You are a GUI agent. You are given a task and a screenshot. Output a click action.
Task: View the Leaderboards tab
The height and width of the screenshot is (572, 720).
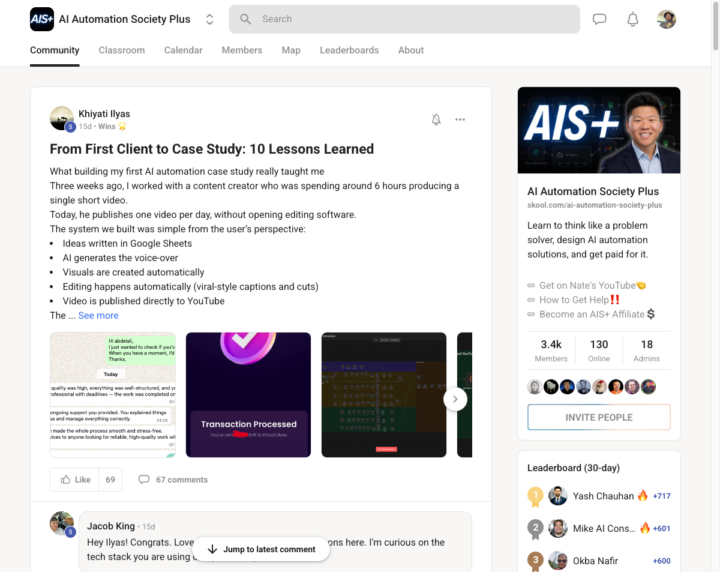click(349, 50)
